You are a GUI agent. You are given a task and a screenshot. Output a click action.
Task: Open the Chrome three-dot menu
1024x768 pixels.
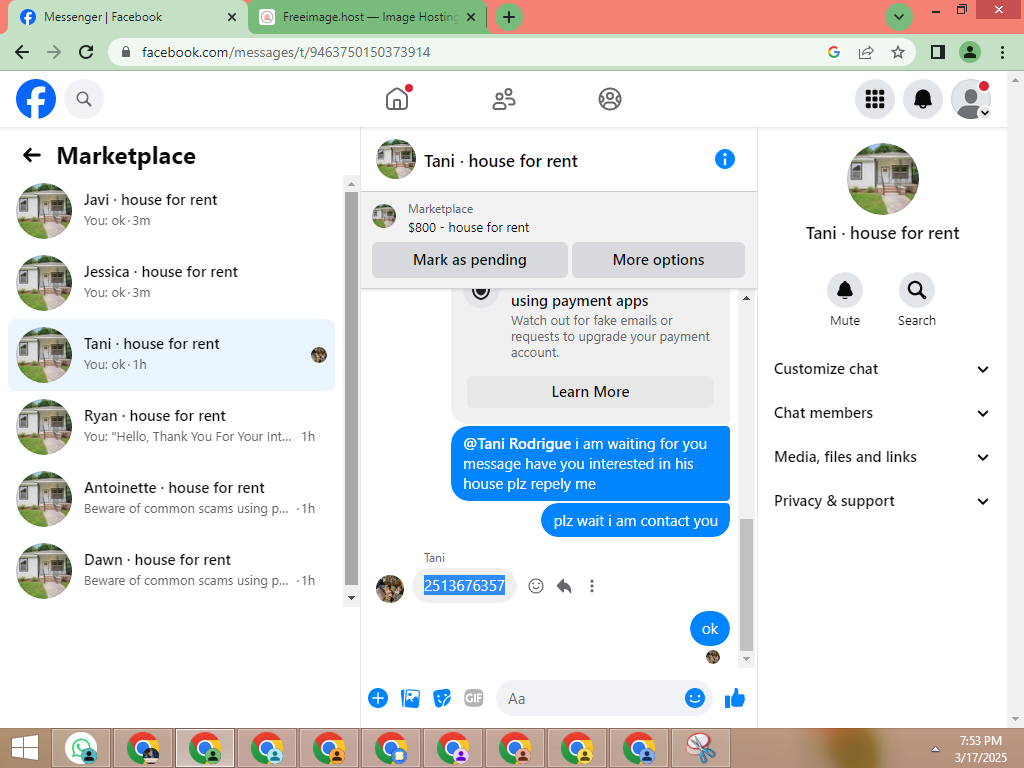coord(1002,52)
